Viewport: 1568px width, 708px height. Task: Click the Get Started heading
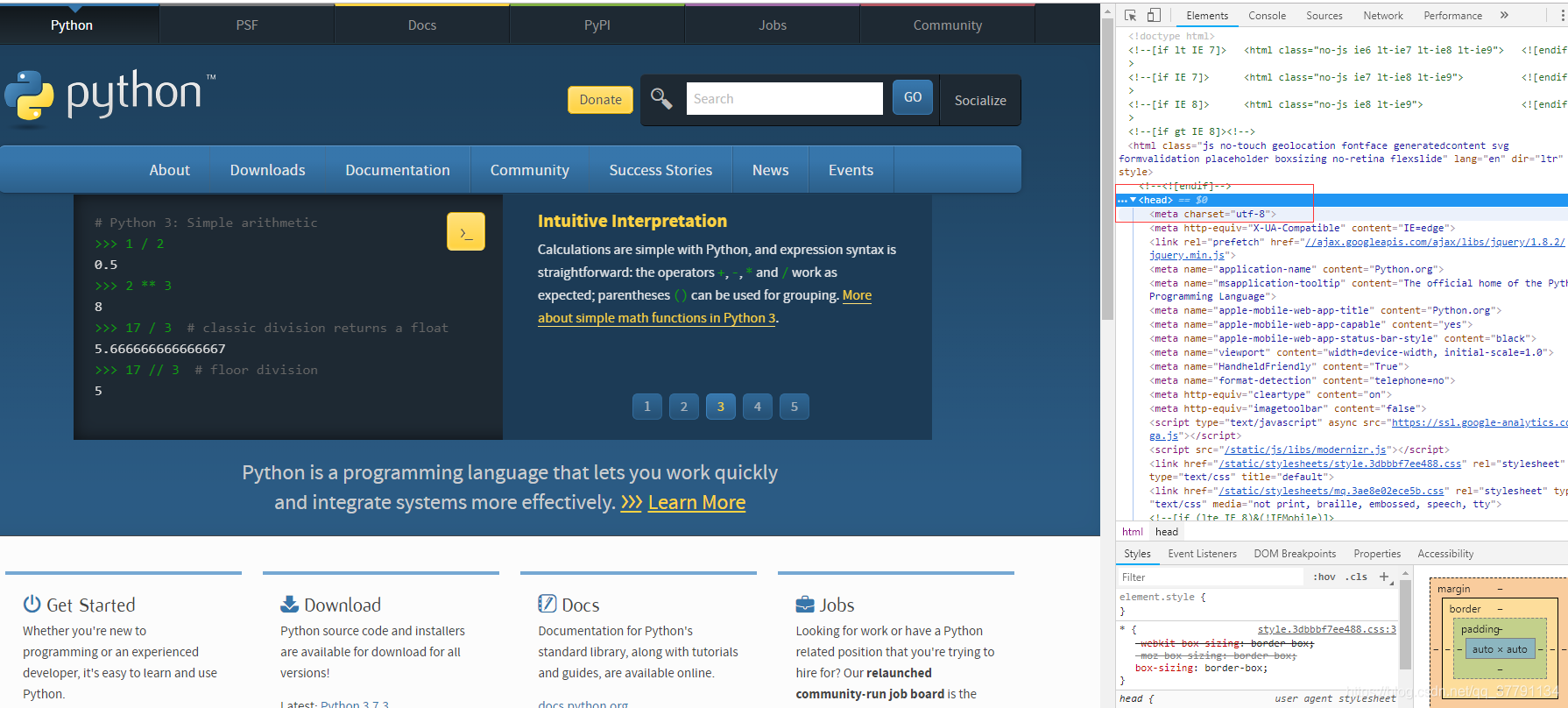click(91, 605)
